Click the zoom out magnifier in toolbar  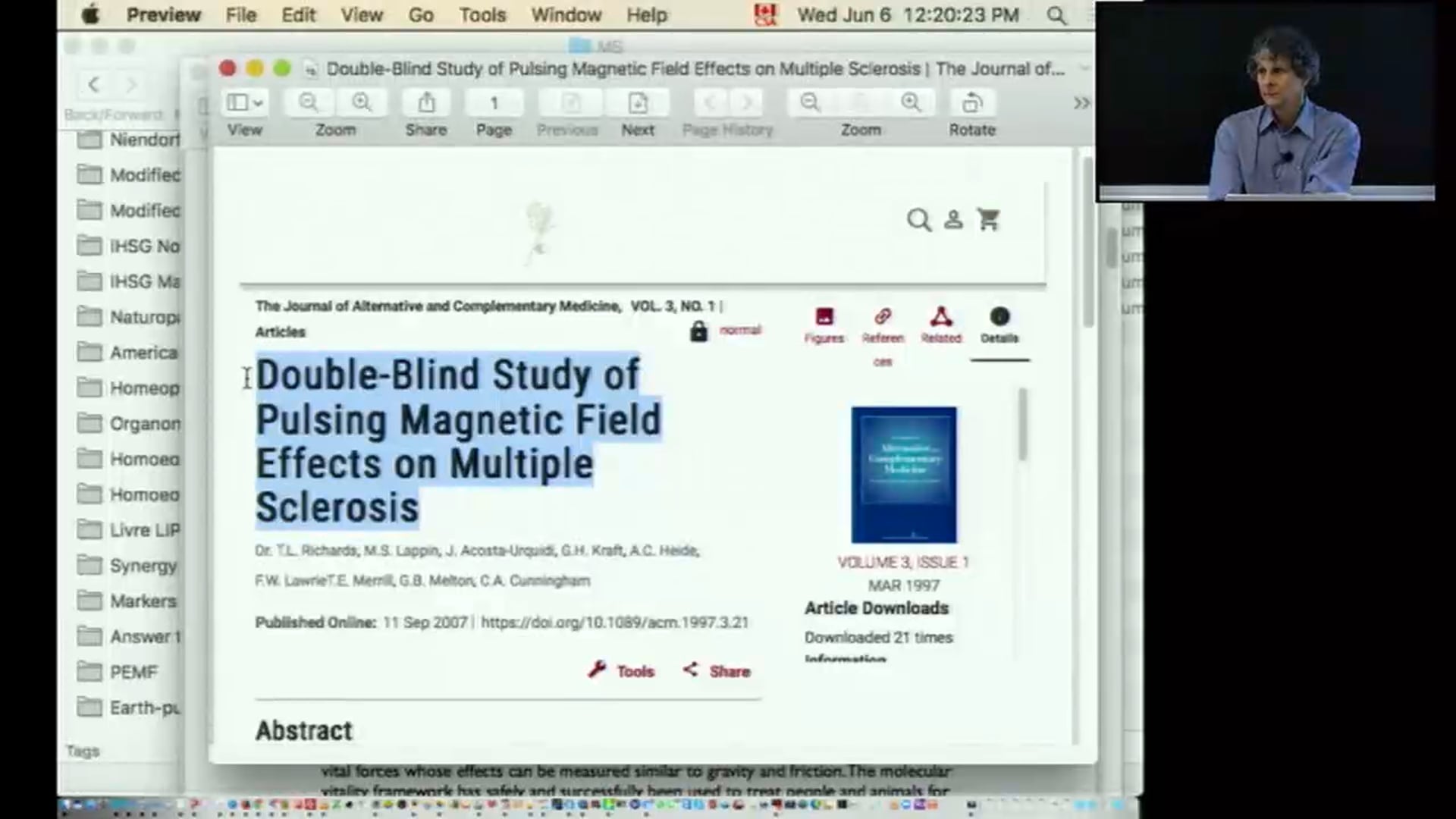point(309,102)
